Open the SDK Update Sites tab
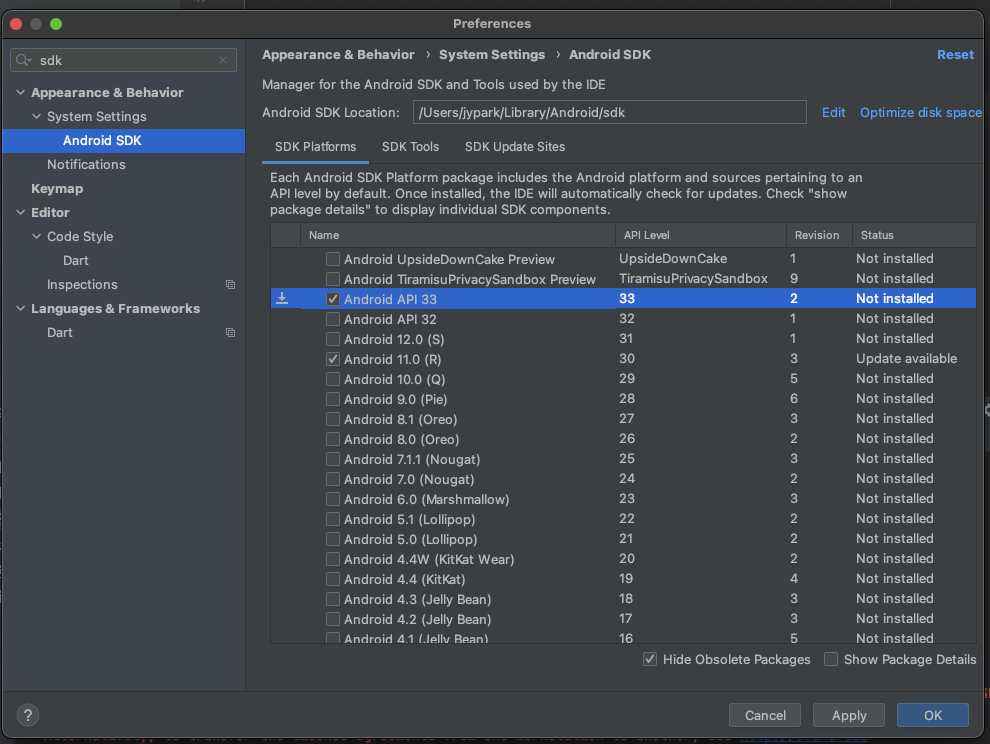 (x=515, y=147)
